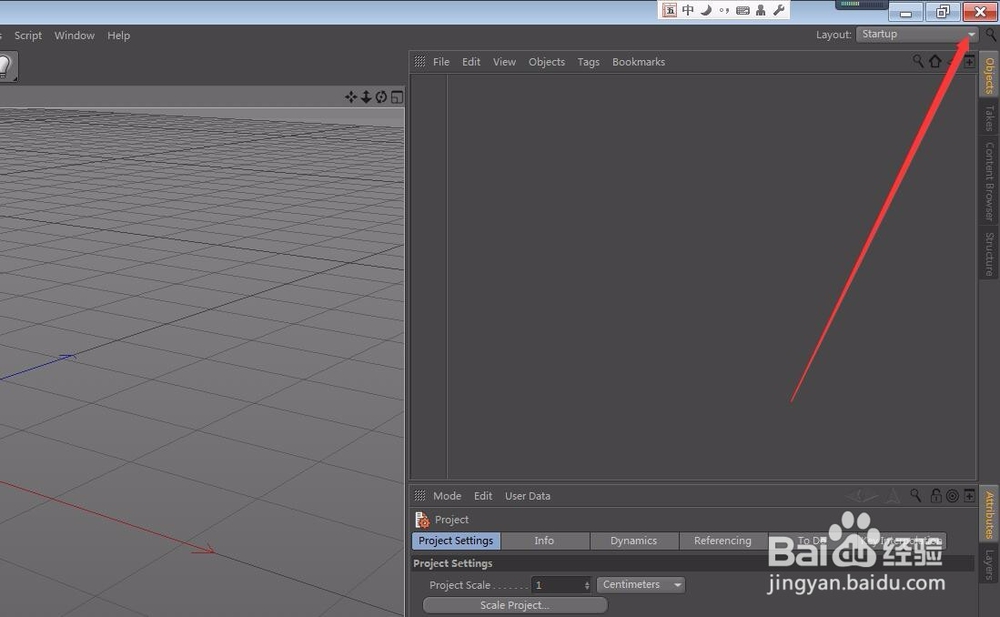
Task: Open the Content Browser side tab
Action: (990, 181)
